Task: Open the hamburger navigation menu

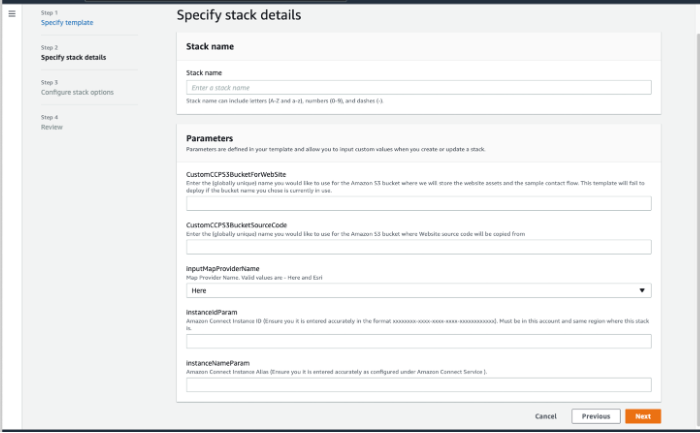Action: (x=12, y=15)
